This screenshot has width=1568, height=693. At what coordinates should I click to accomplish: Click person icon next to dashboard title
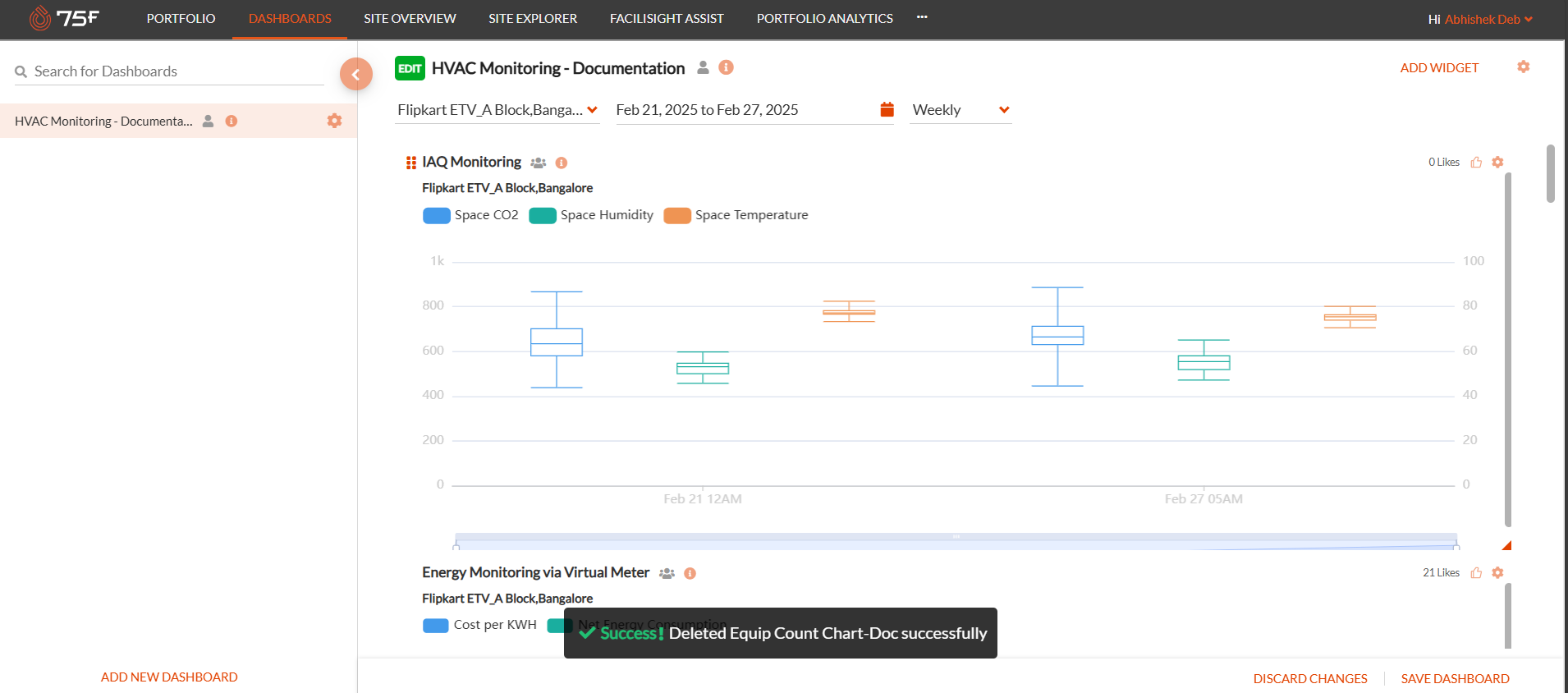703,67
